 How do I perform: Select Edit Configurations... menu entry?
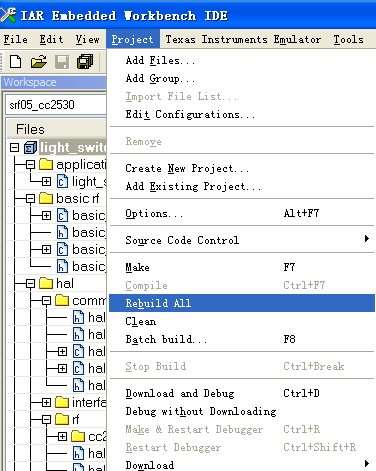(242, 114)
